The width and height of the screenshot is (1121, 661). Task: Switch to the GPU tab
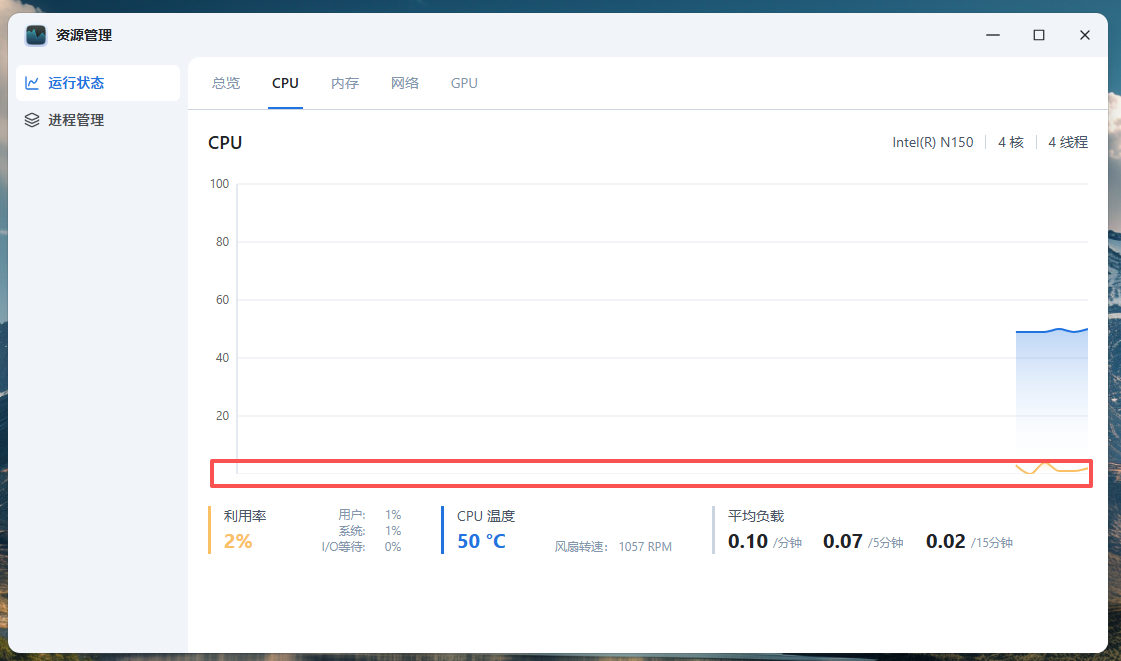[464, 83]
